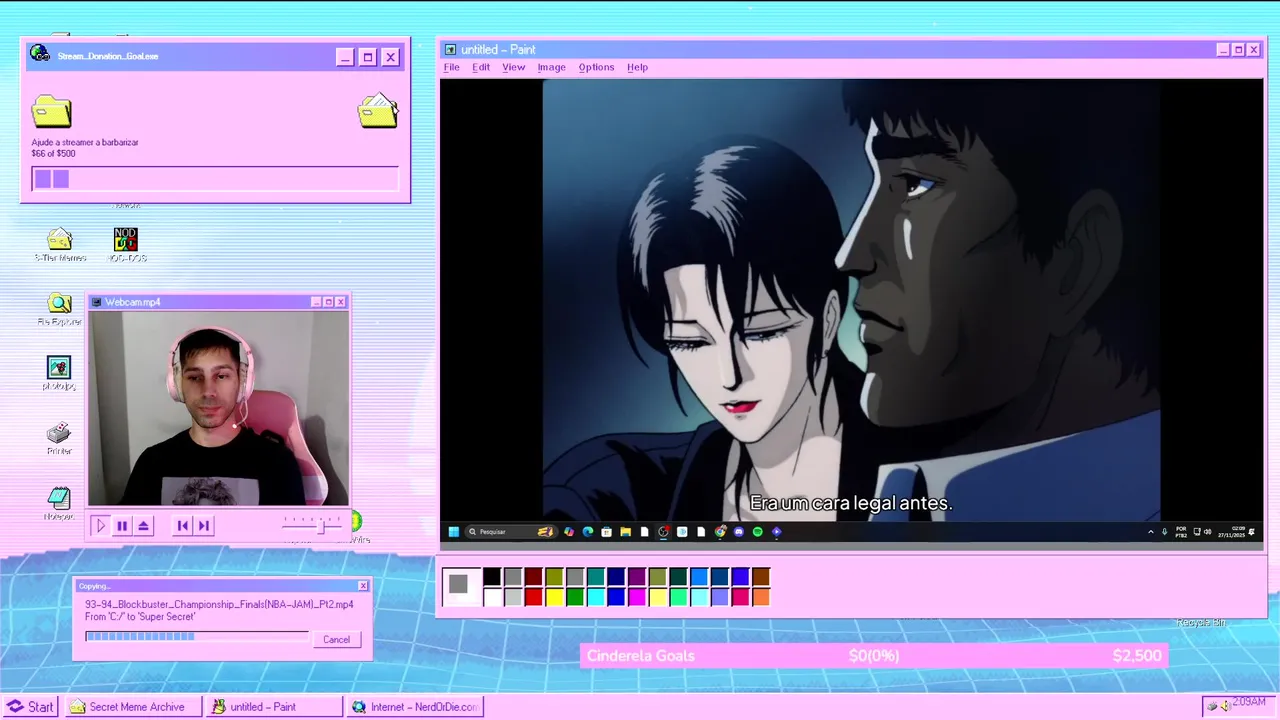
Task: Click the Cinderela Goals bar label
Action: (640, 656)
